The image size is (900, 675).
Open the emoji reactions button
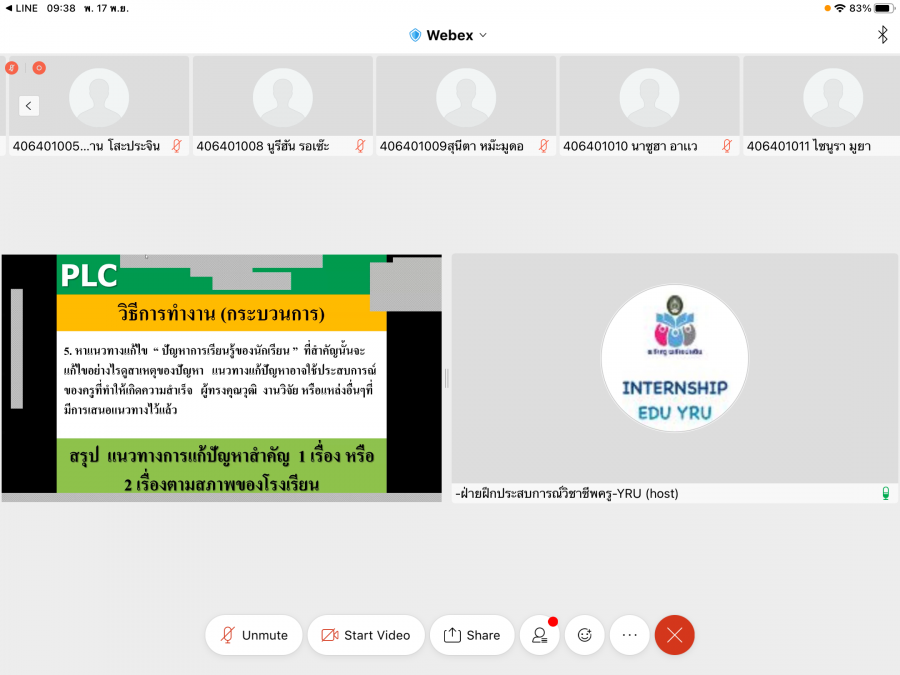coord(585,635)
